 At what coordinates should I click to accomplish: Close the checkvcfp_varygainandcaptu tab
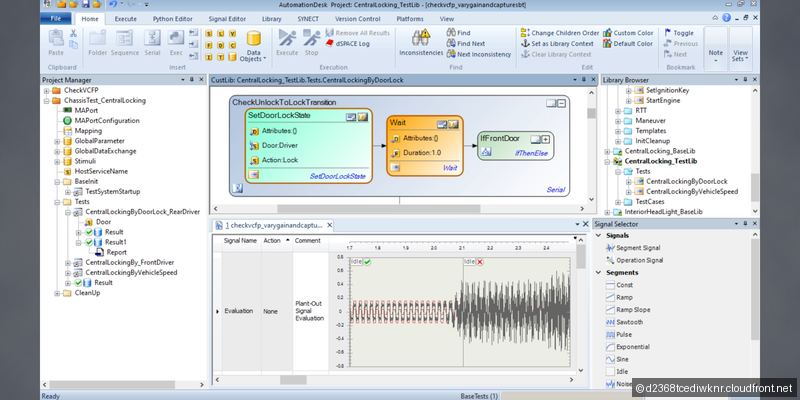pyautogui.click(x=329, y=224)
